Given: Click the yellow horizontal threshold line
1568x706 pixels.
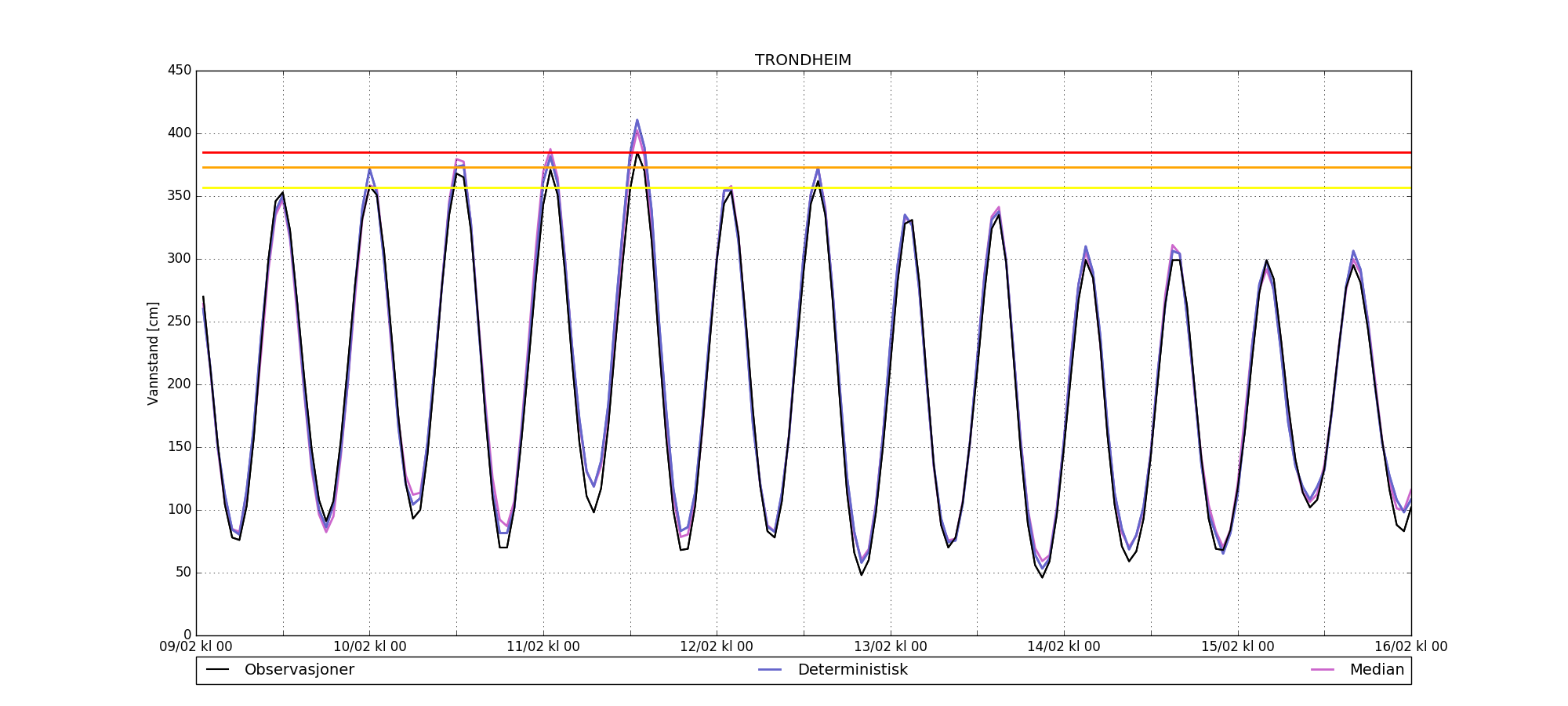Looking at the screenshot, I should pyautogui.click(x=807, y=188).
